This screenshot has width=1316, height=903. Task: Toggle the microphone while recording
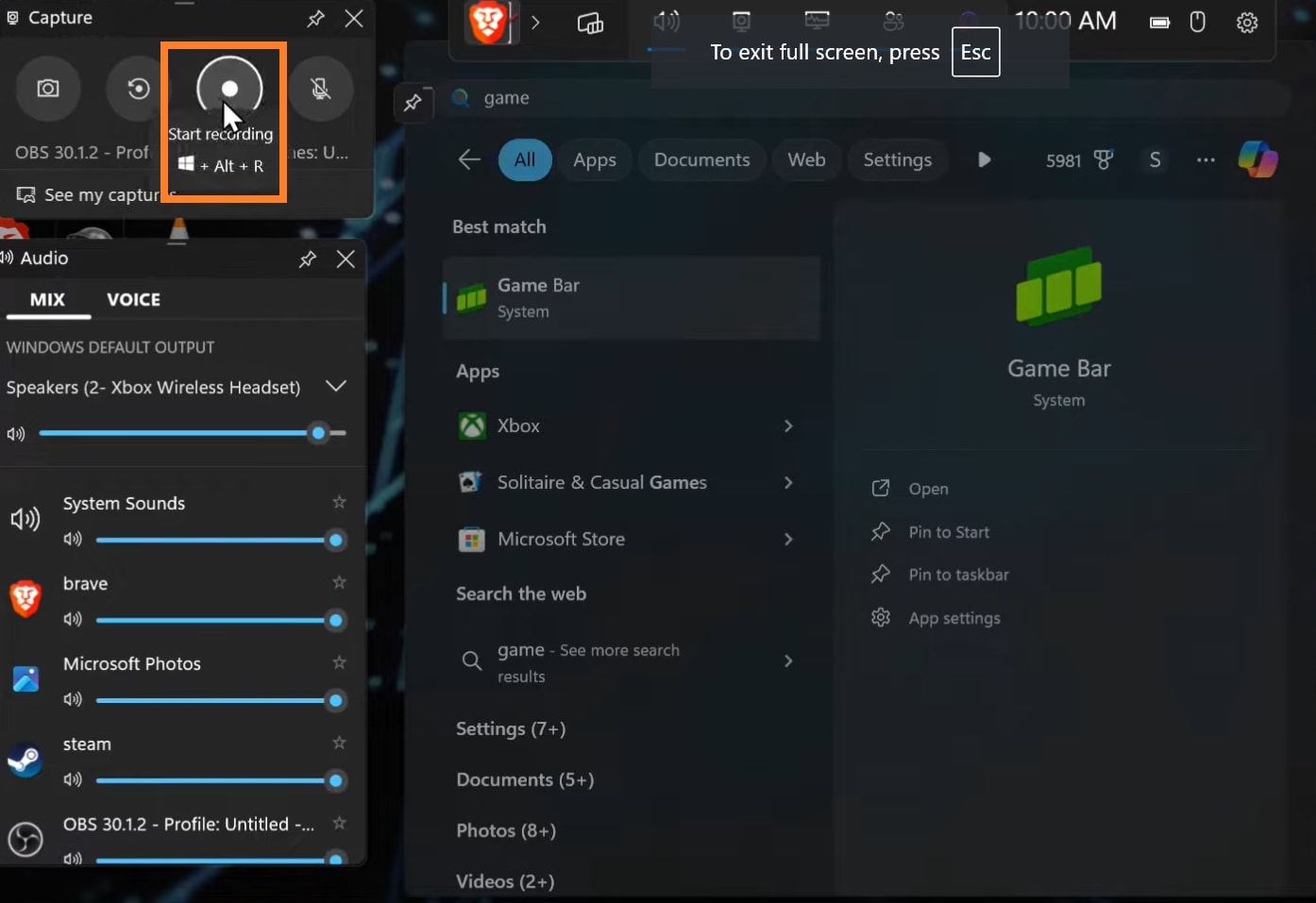[321, 89]
